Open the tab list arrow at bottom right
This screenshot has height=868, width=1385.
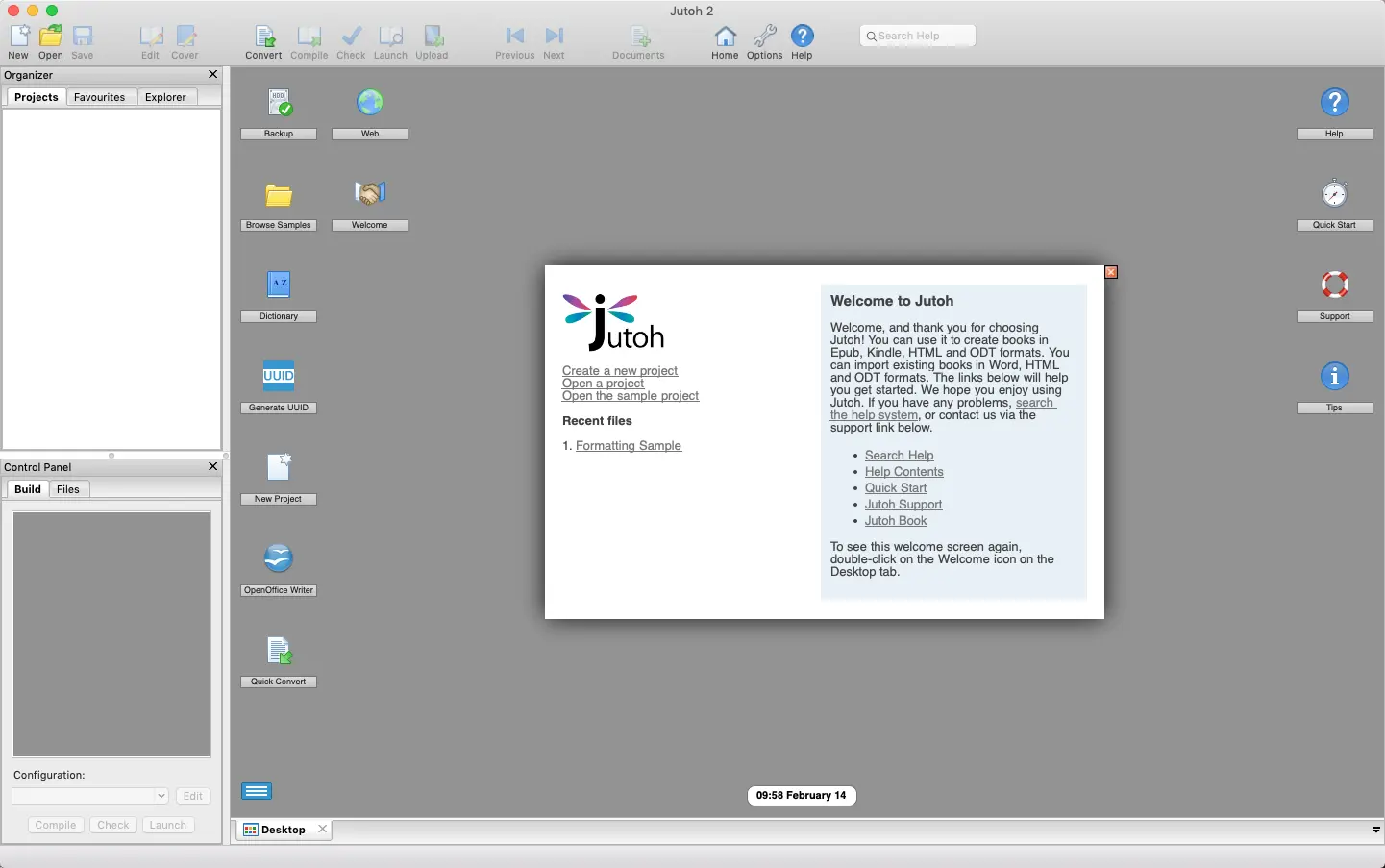(x=1375, y=830)
